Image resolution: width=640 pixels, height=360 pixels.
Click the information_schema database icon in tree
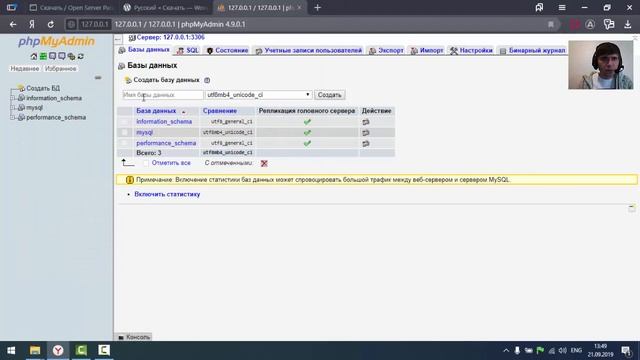coord(21,98)
